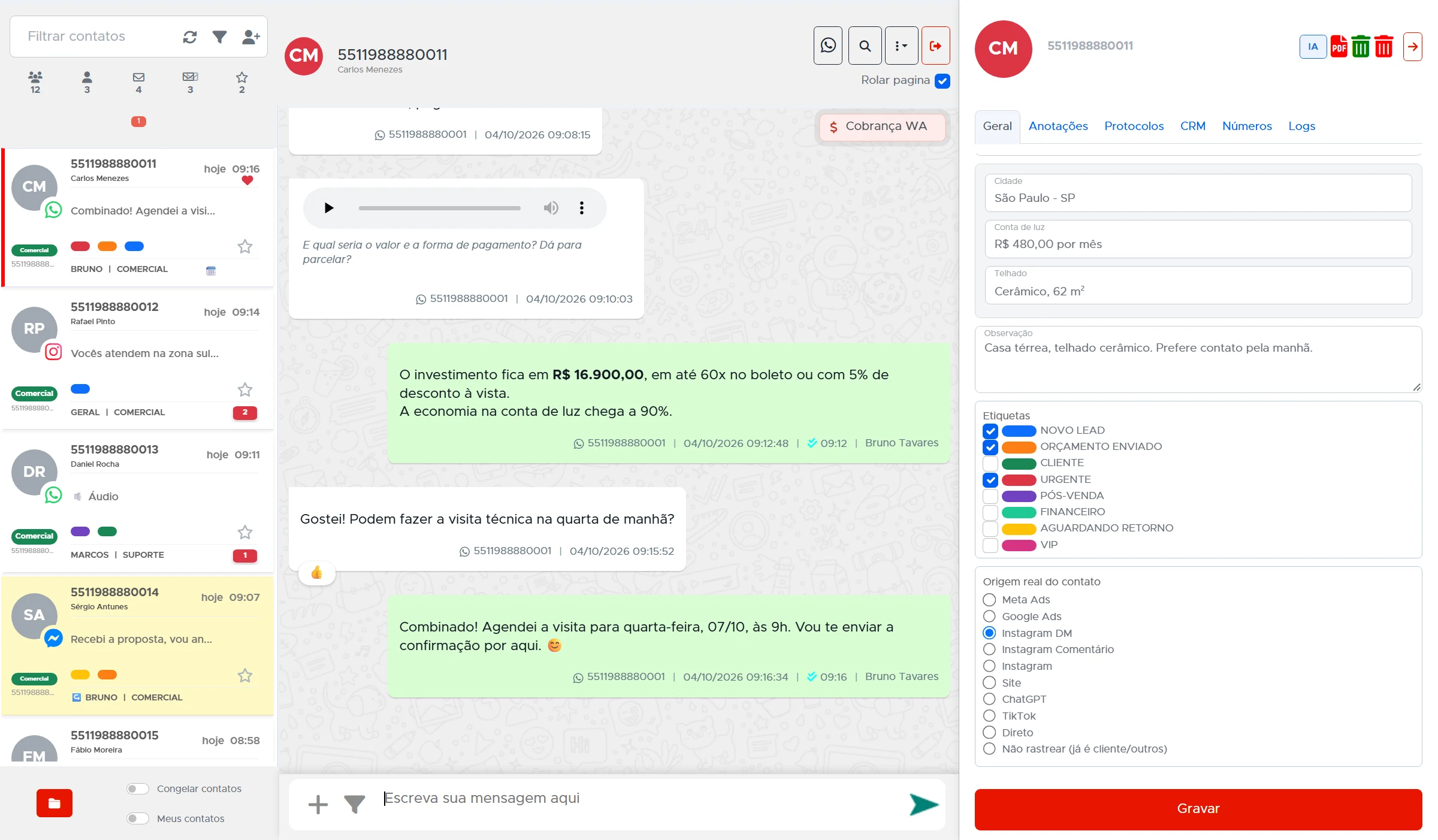
Task: Show favorite contacts star filter with 2
Action: coord(242,83)
